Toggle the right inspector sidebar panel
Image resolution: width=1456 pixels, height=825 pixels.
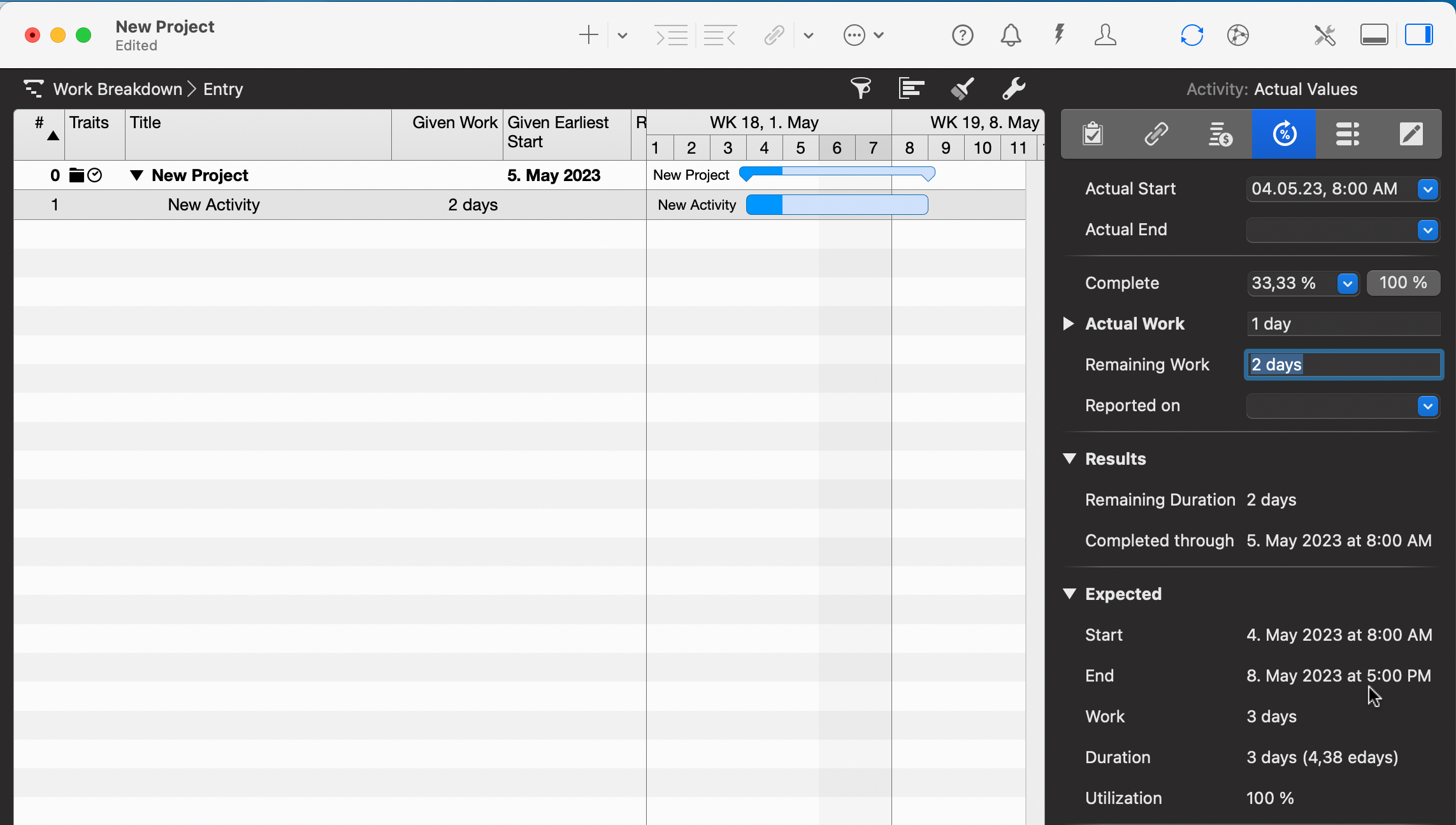1419,35
